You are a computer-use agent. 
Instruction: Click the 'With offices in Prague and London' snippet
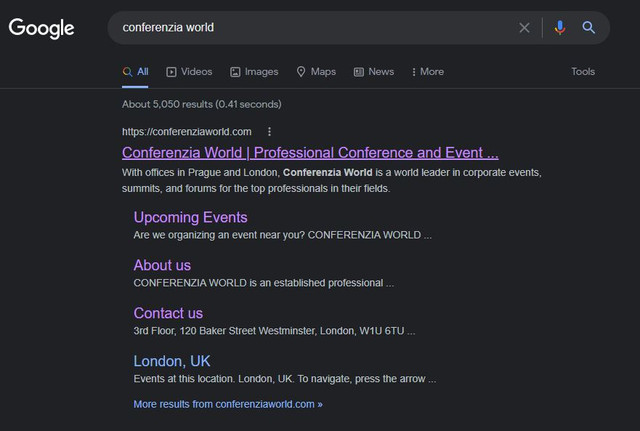[331, 180]
